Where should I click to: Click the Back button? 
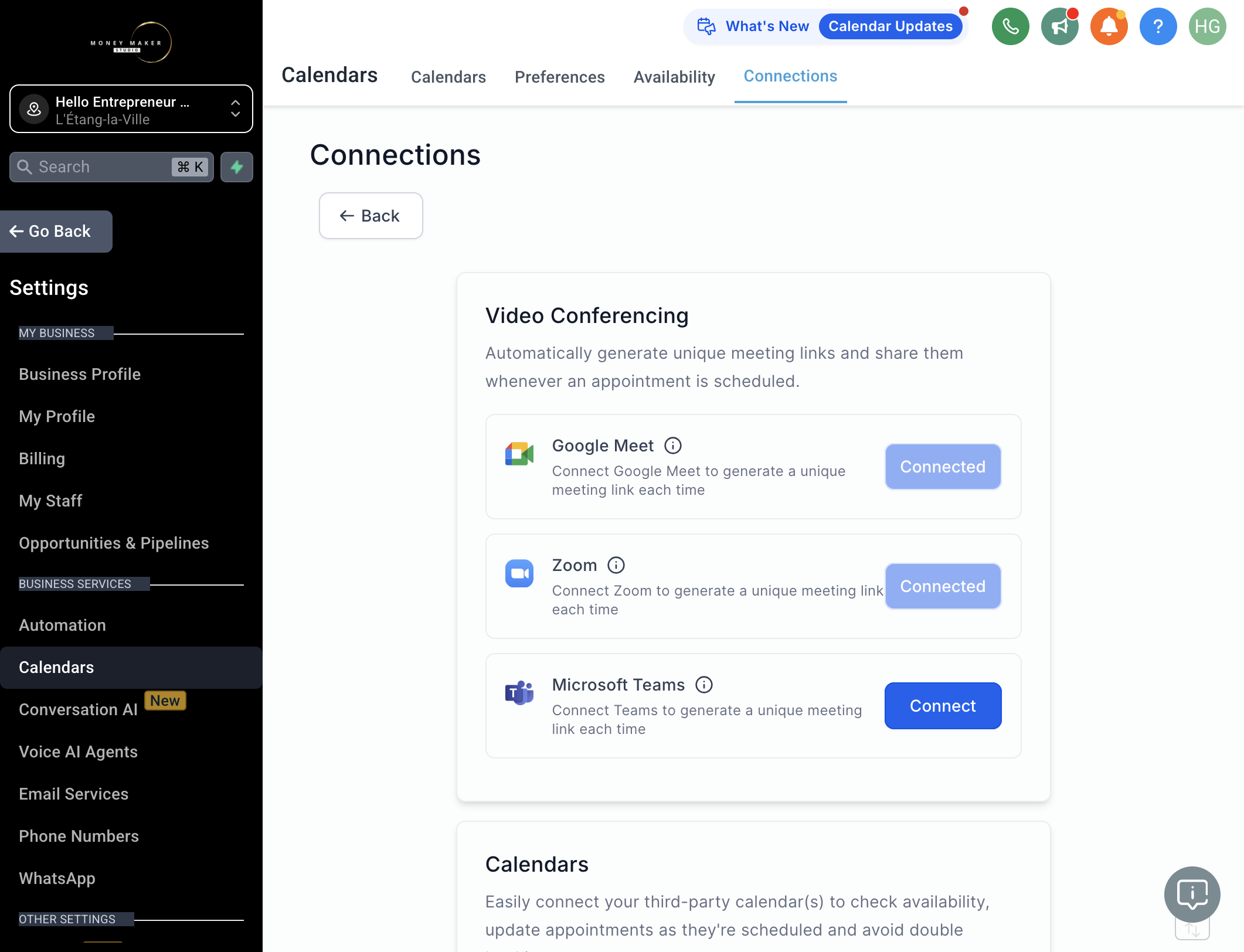coord(371,216)
